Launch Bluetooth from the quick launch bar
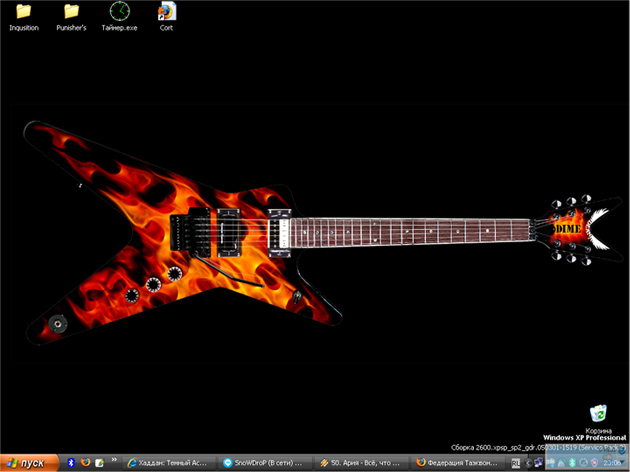The width and height of the screenshot is (630, 472). coord(71,463)
